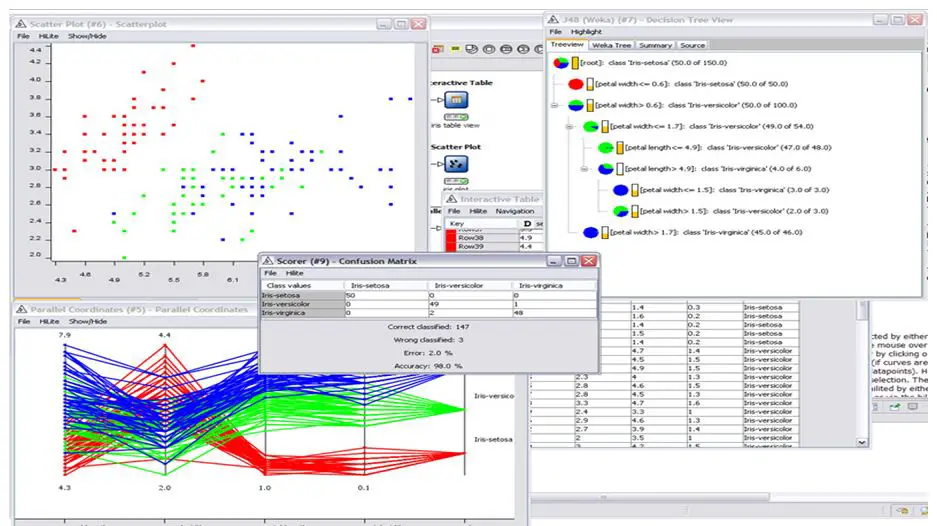Open File menu in Scorer window
This screenshot has width=937, height=526.
(x=270, y=273)
